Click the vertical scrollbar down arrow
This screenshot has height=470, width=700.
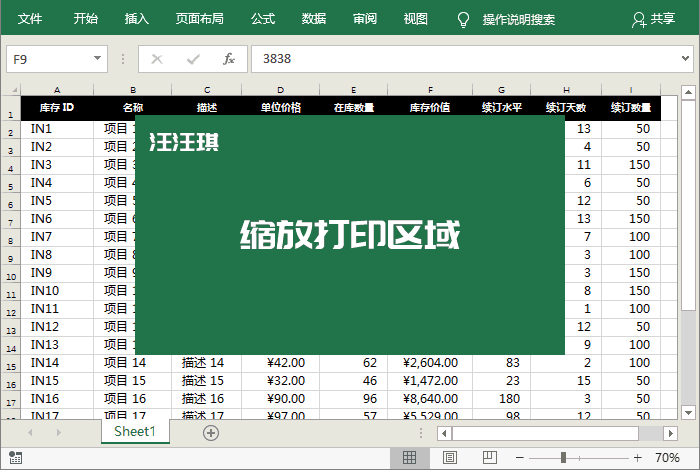click(688, 412)
